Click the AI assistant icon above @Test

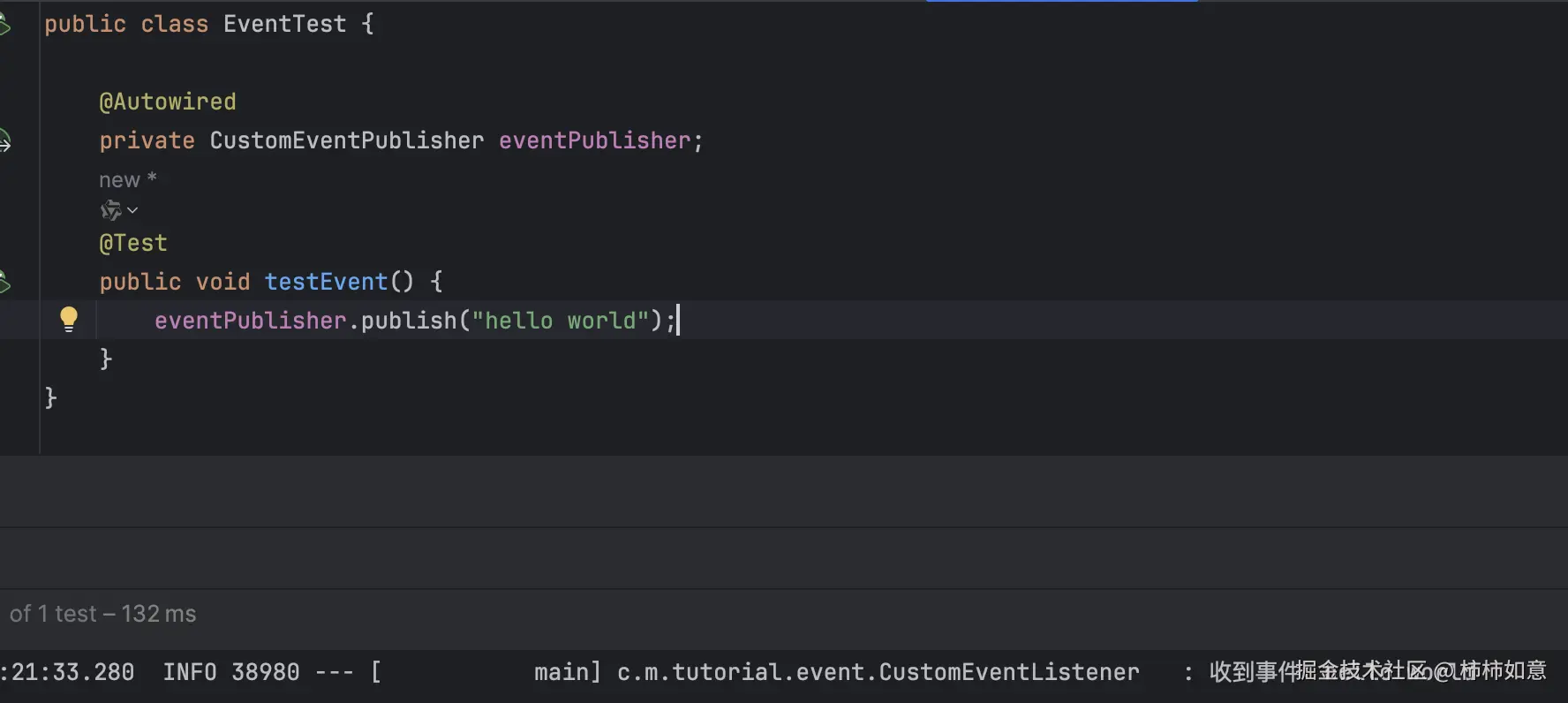(x=110, y=210)
